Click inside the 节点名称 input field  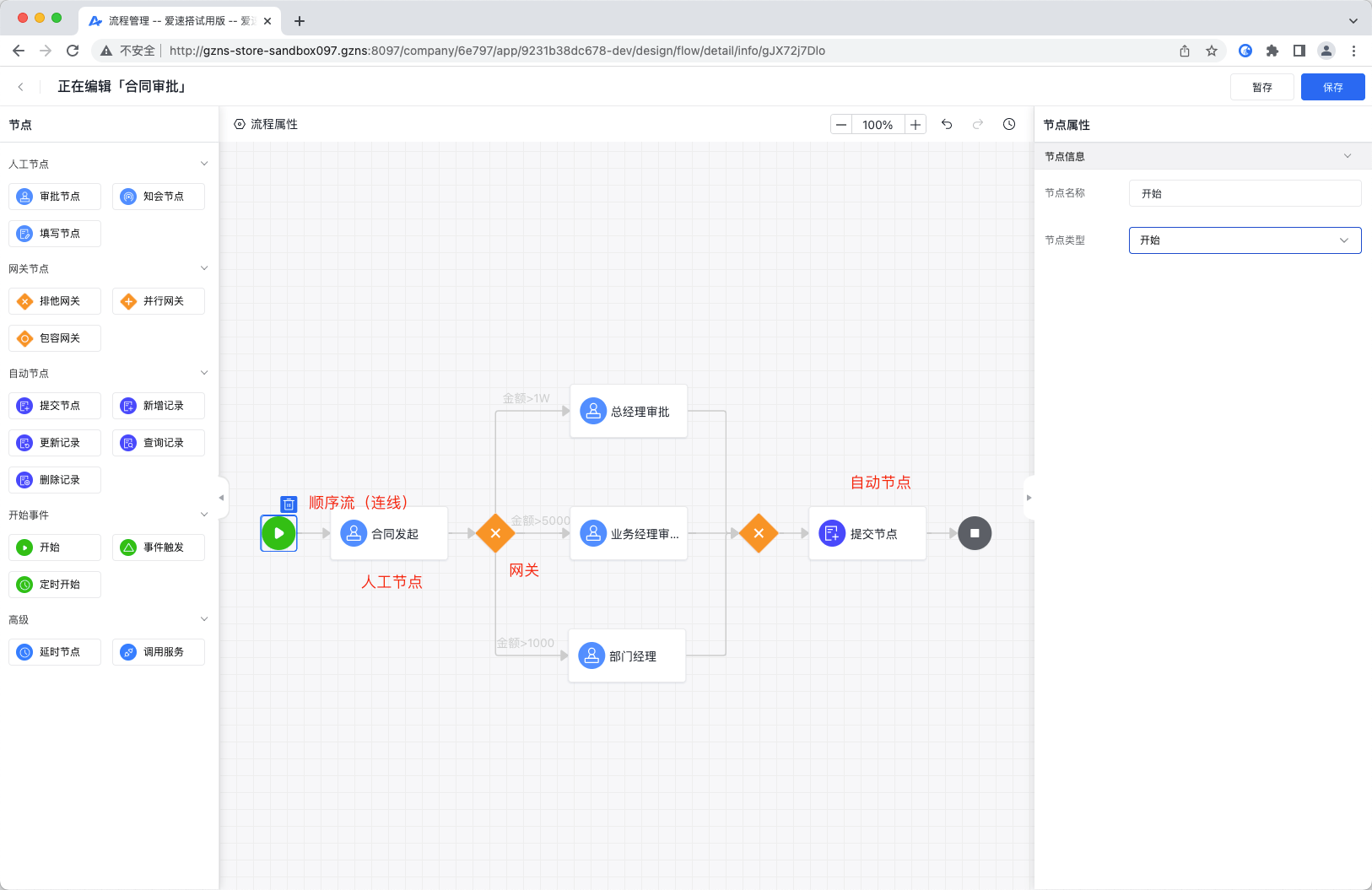coord(1244,192)
